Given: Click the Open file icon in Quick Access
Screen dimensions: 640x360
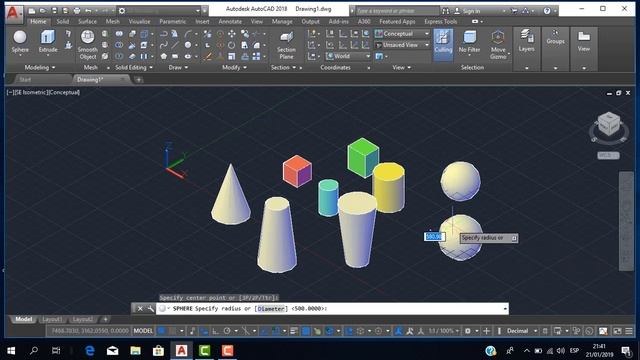Looking at the screenshot, I should click(x=43, y=11).
